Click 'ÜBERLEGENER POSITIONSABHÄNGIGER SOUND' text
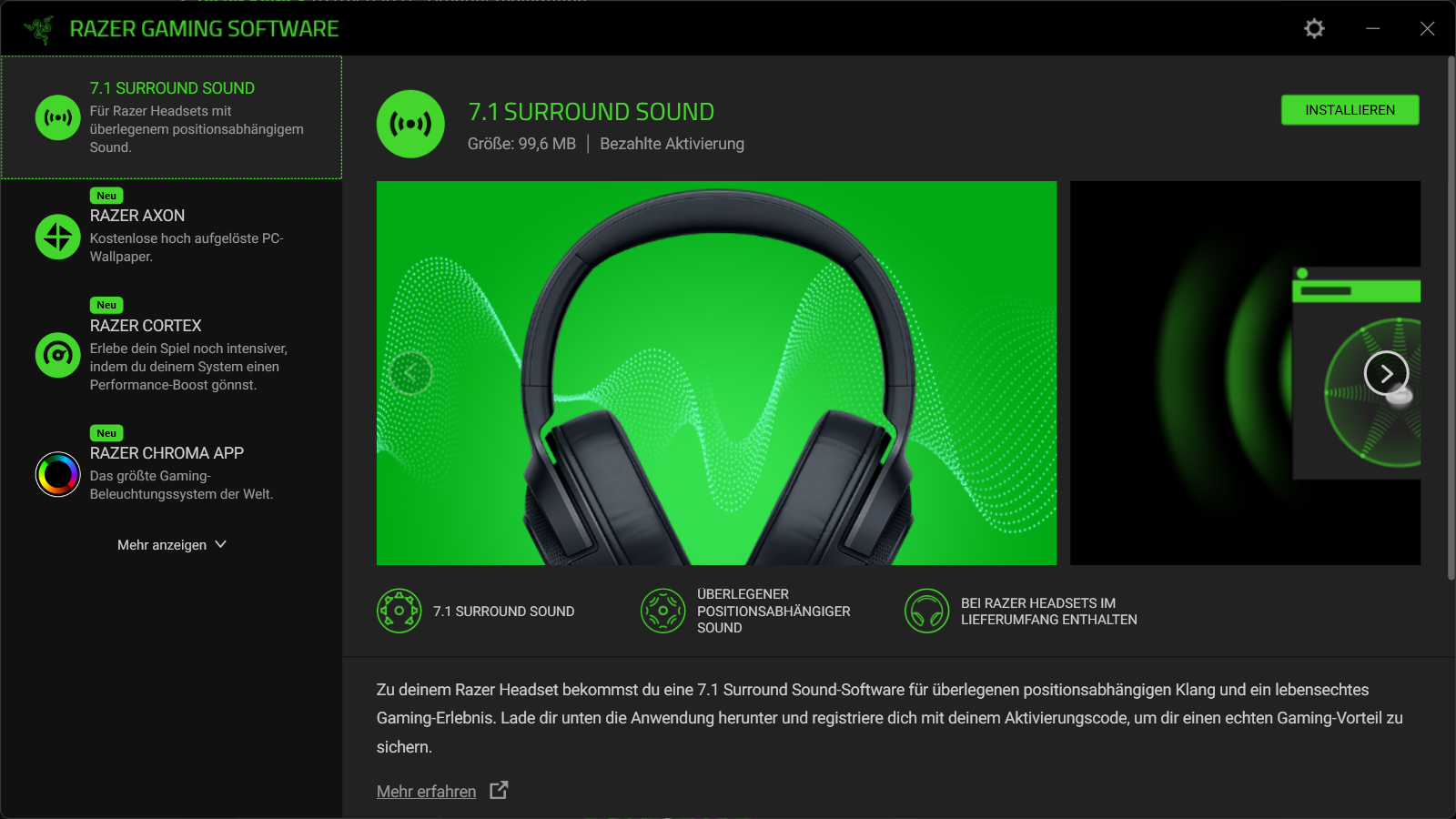Viewport: 1456px width, 819px height. tap(774, 611)
